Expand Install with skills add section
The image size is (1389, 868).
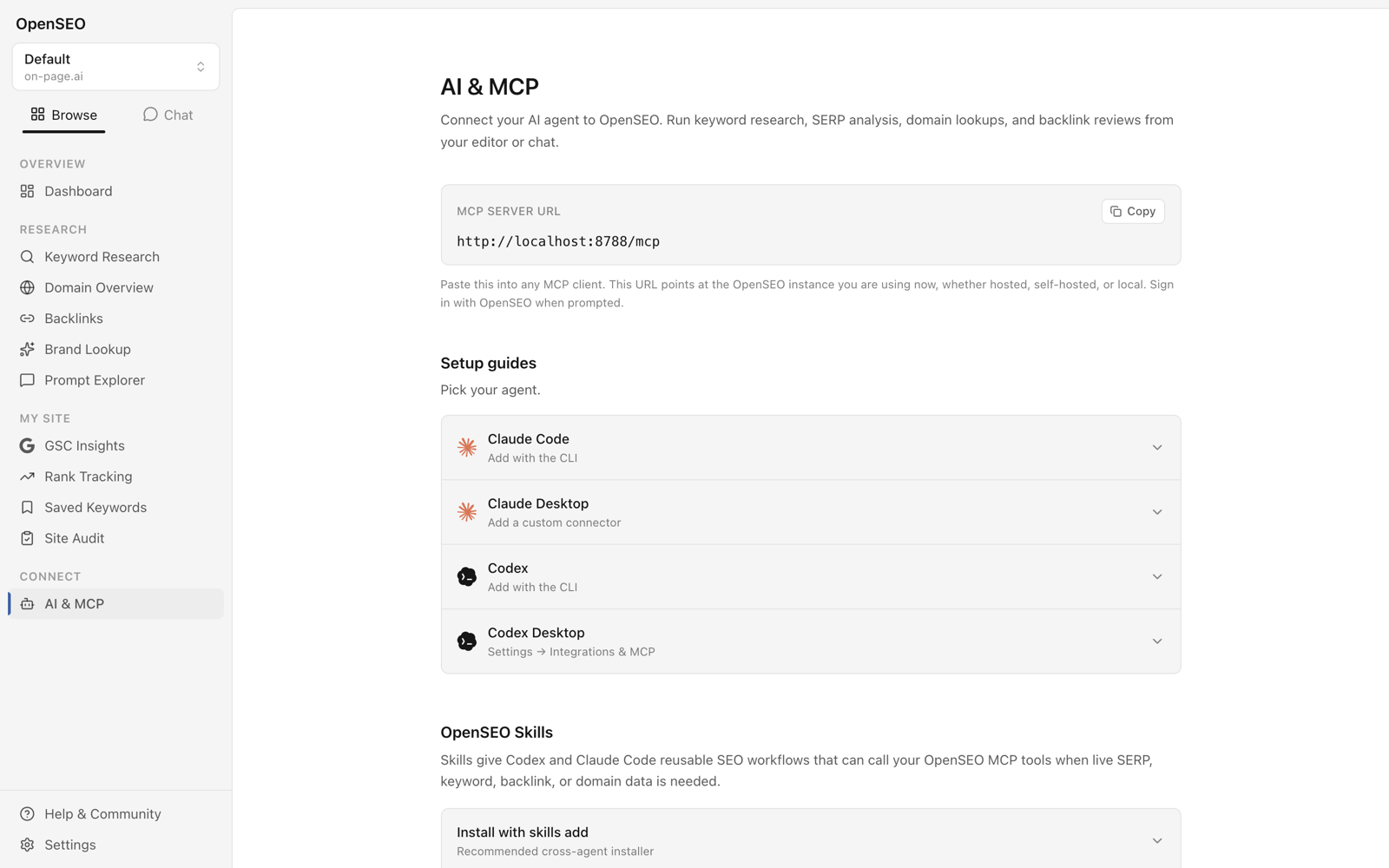811,840
